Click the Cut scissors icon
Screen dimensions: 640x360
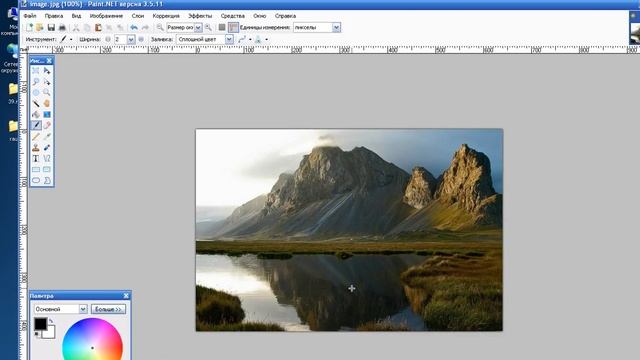[76, 27]
